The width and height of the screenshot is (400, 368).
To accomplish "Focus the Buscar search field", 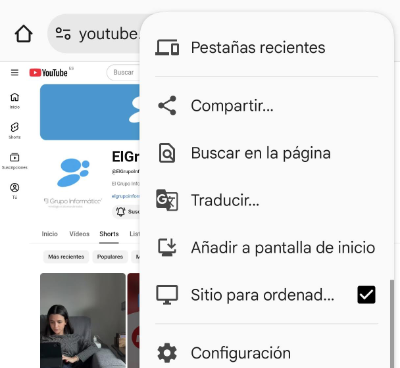I will (123, 73).
